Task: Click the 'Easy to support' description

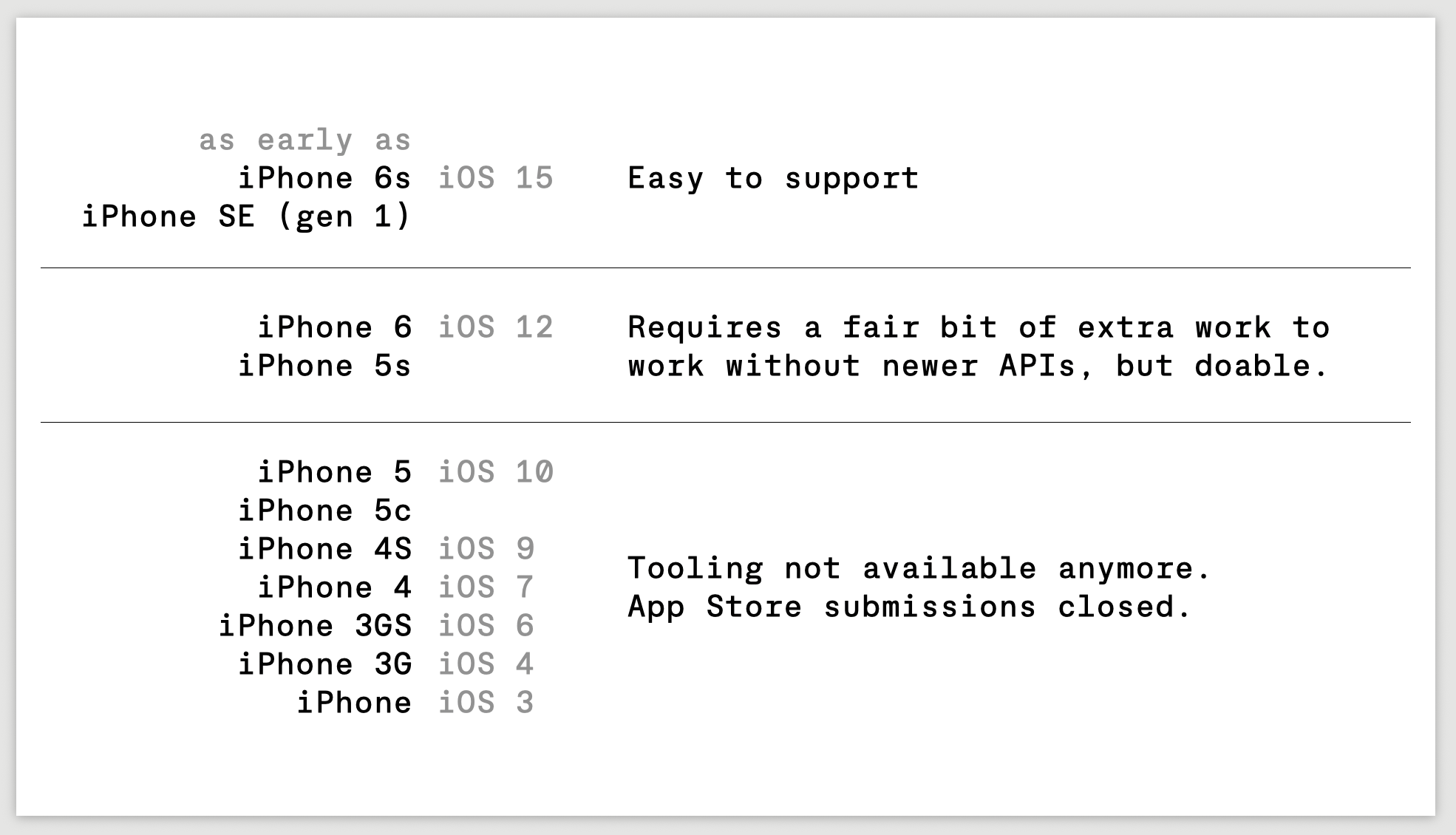Action: [x=773, y=179]
